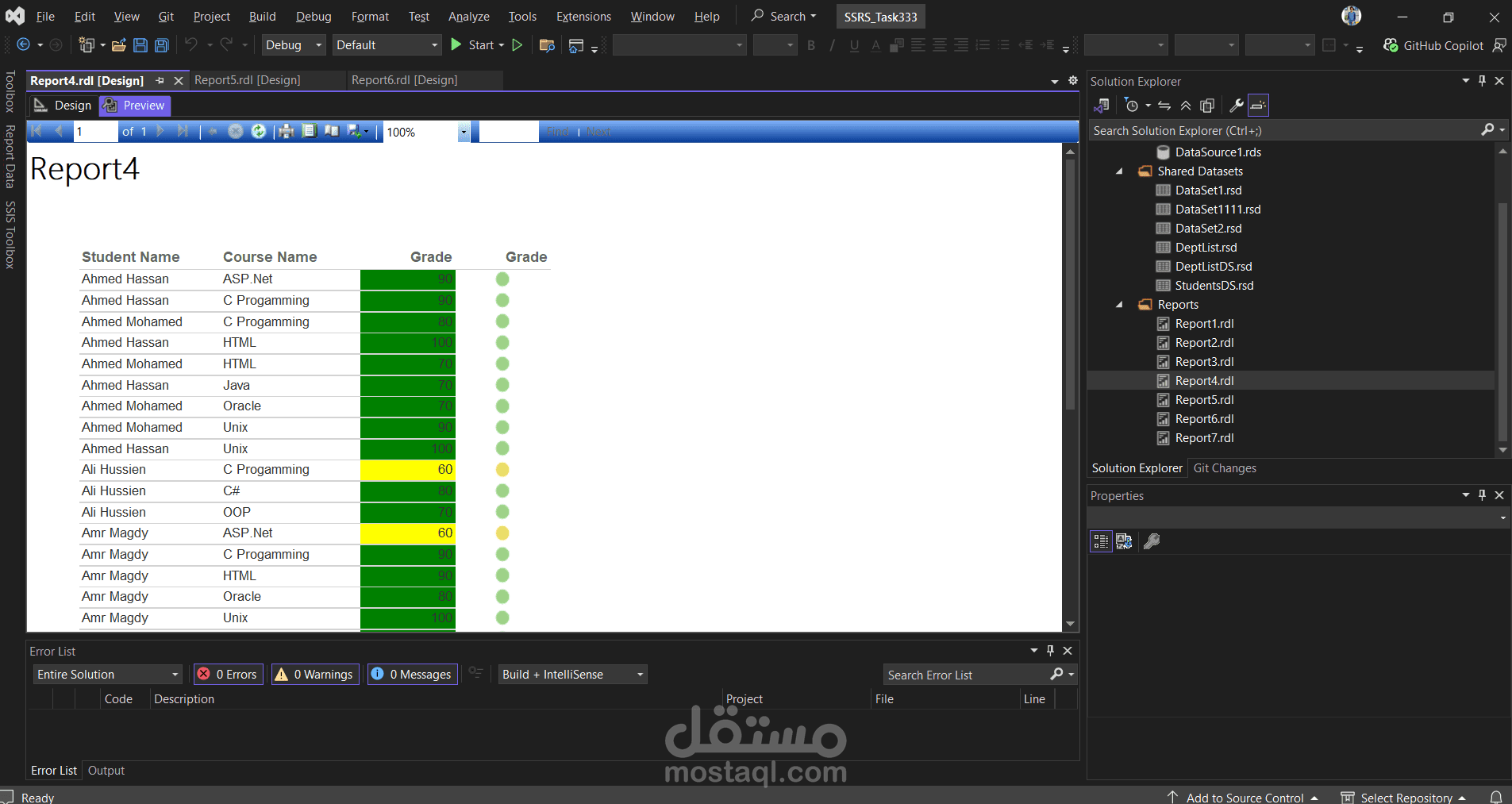The width and height of the screenshot is (1512, 804).
Task: Open the Report Data side tab
Action: [10, 156]
